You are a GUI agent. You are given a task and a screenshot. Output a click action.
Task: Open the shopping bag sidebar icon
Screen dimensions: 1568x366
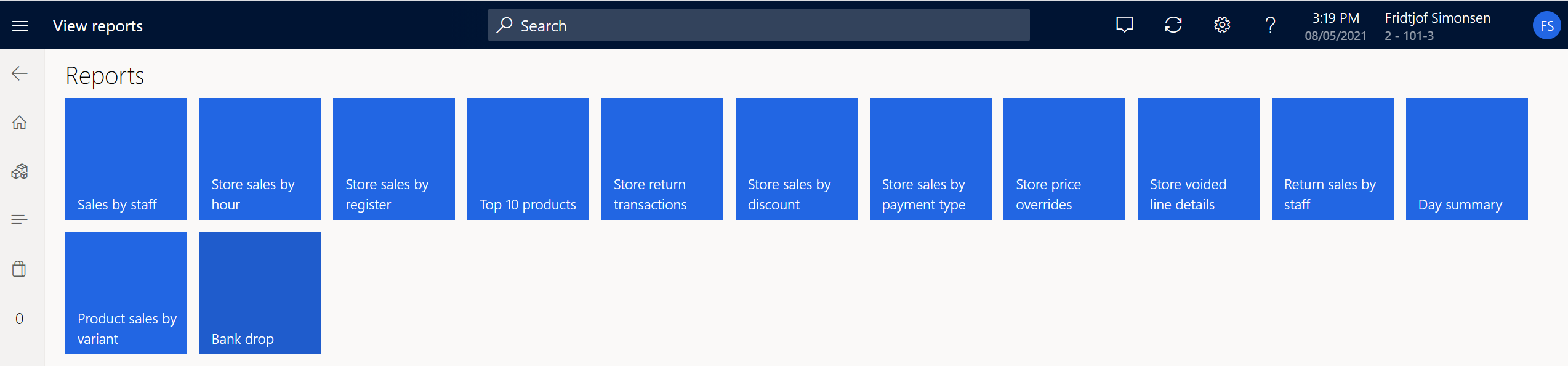pos(20,269)
